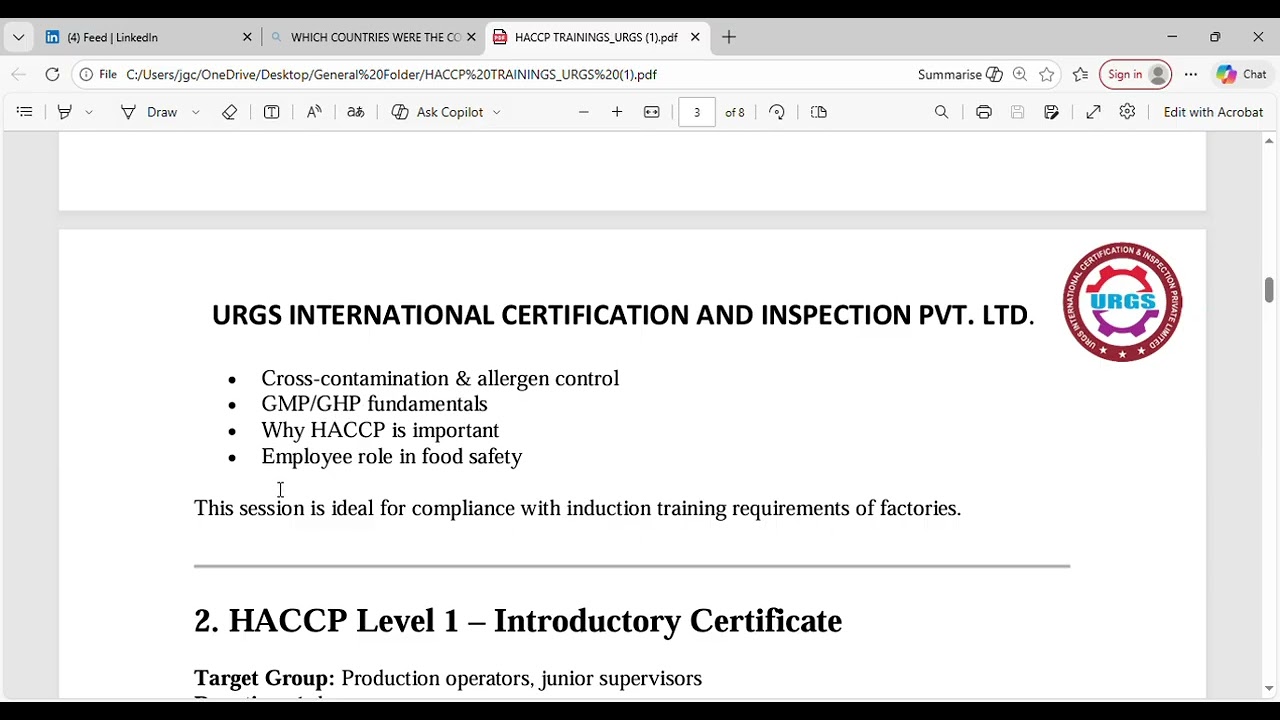Expand highlight color options dropdown
Image resolution: width=1280 pixels, height=720 pixels.
click(89, 112)
